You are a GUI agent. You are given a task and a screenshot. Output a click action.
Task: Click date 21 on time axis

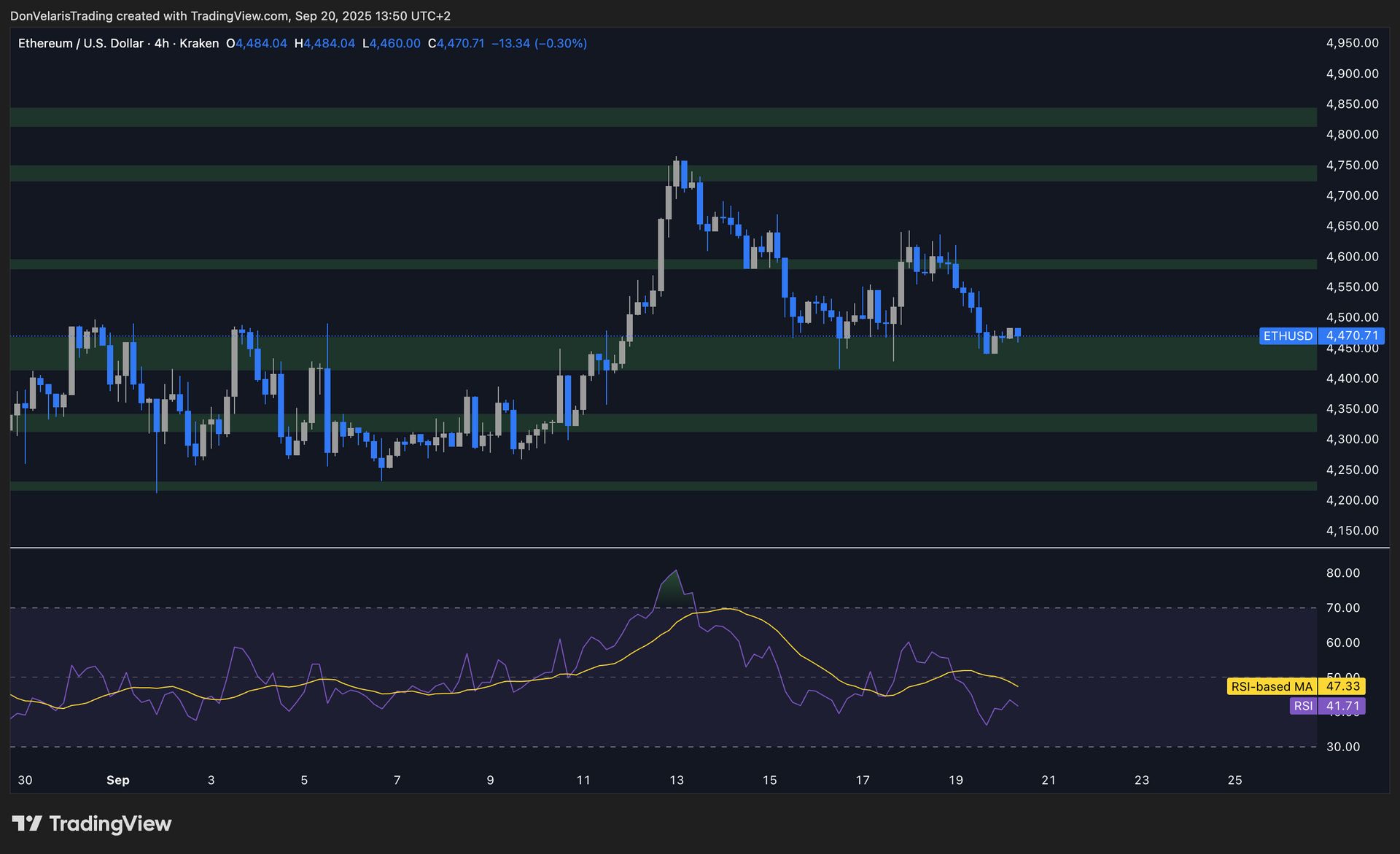pyautogui.click(x=1049, y=780)
